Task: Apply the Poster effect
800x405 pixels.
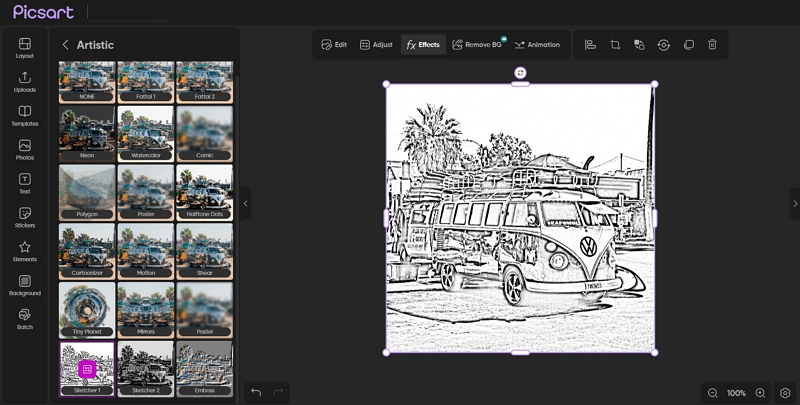Action: pyautogui.click(x=146, y=192)
